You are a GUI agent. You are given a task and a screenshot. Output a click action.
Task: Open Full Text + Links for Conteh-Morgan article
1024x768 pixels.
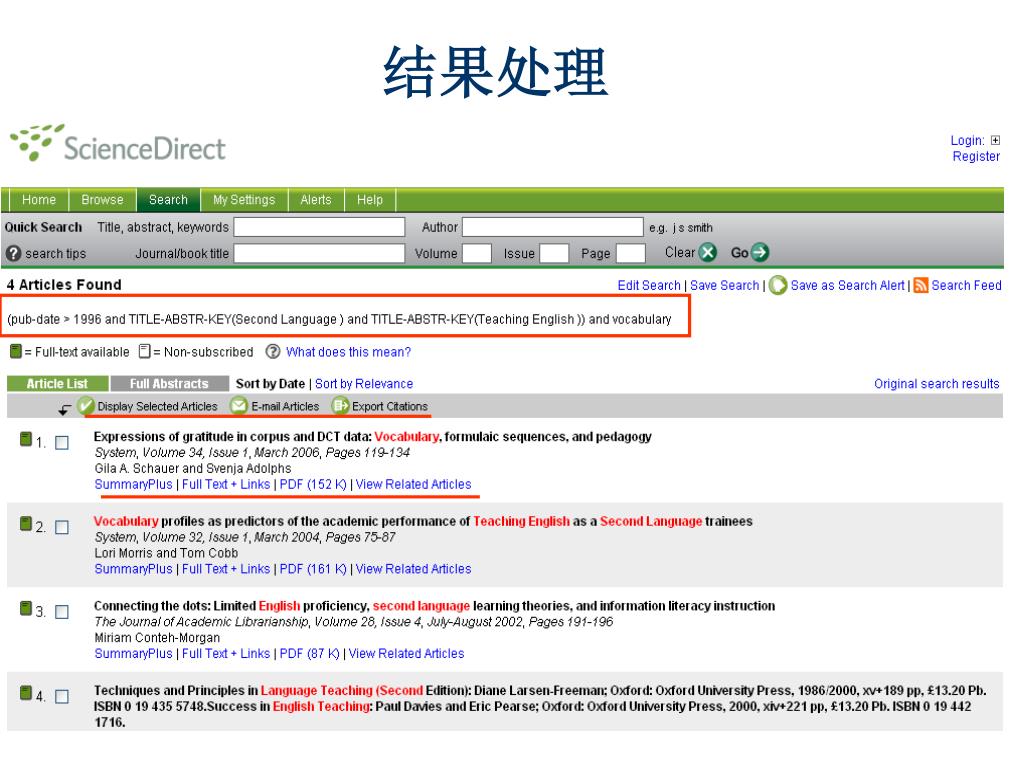[x=226, y=654]
